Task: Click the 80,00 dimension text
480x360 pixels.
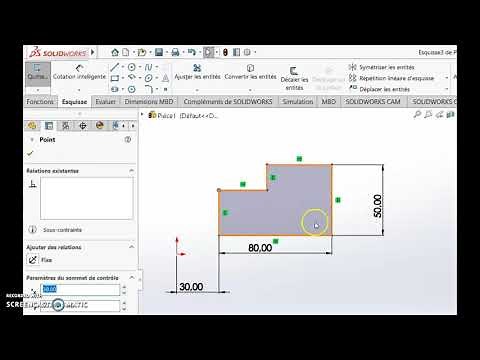Action: pos(260,248)
